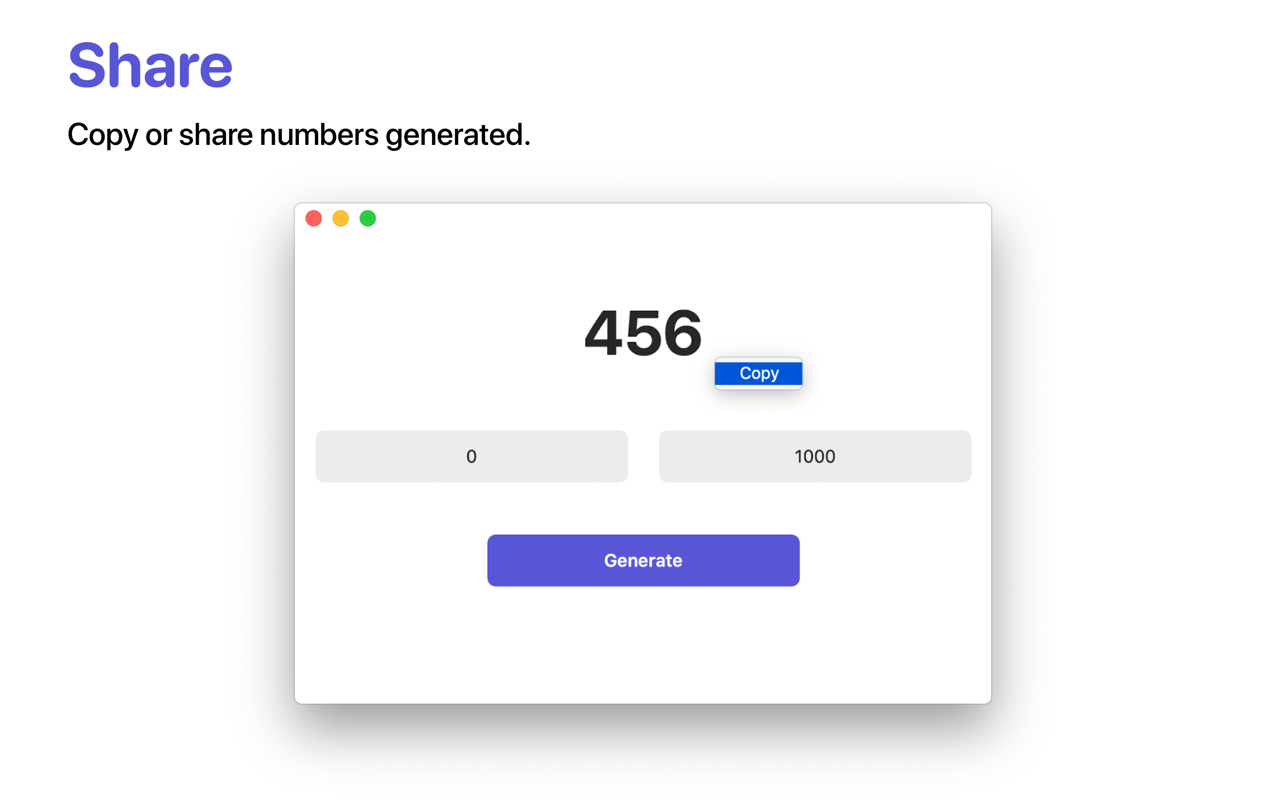The height and width of the screenshot is (804, 1286).
Task: Click the digit 4 of the large number
Action: (x=603, y=332)
